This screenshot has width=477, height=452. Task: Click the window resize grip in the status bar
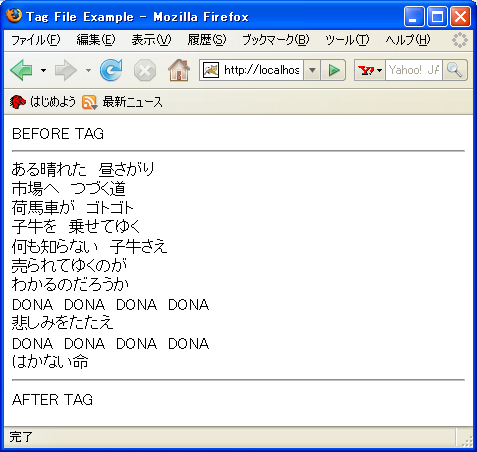click(467, 441)
